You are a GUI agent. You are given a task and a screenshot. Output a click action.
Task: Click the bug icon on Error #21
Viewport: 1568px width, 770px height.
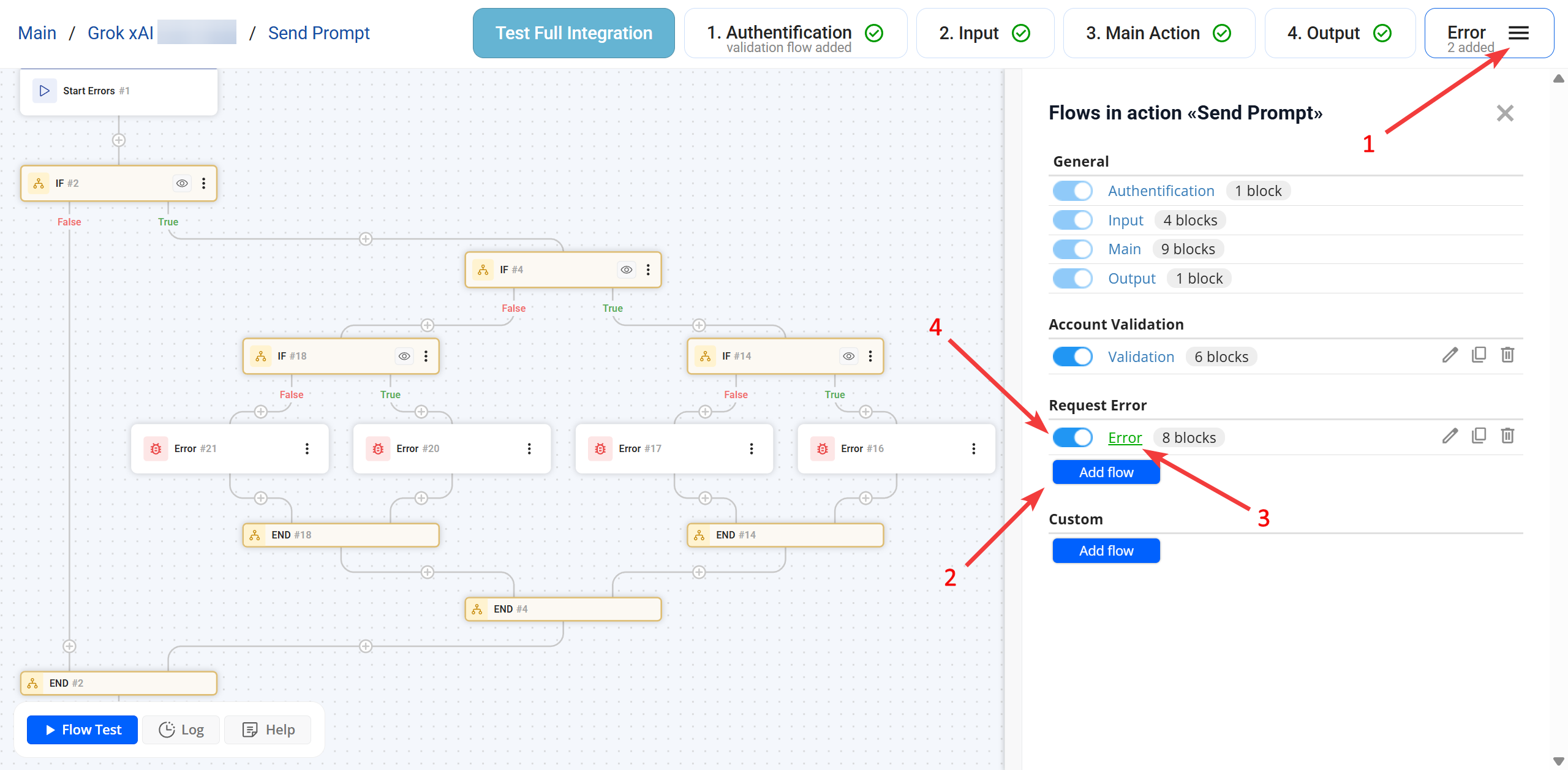coord(156,449)
